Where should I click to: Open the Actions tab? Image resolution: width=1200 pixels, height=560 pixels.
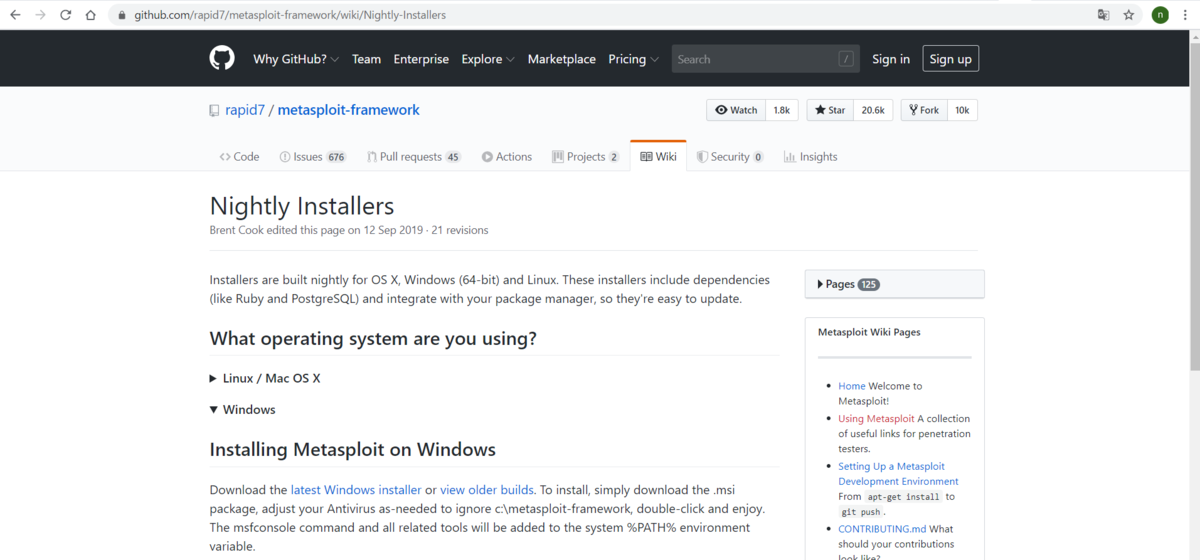[x=507, y=157]
